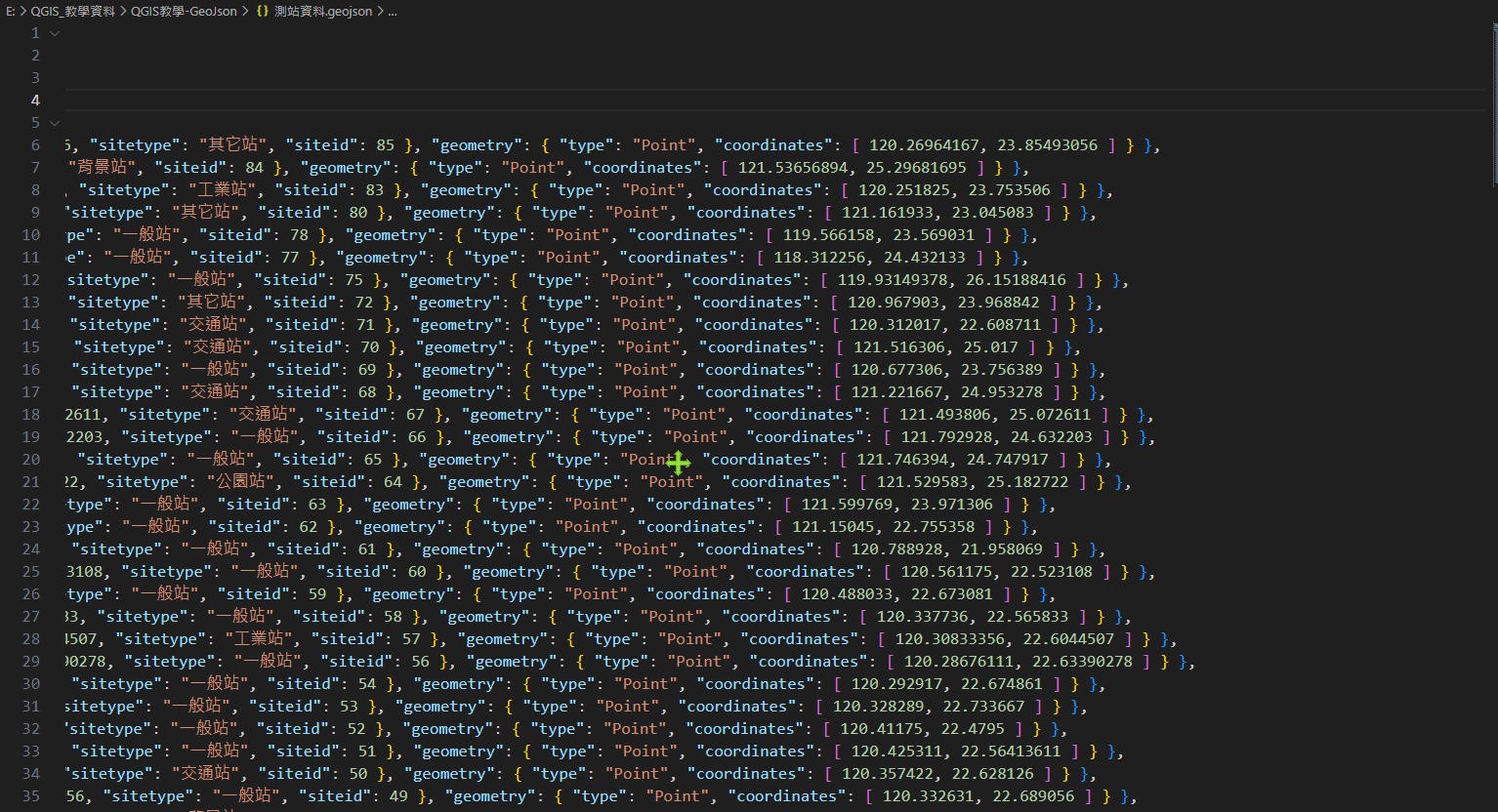The image size is (1498, 812).
Task: Click line number 20 in the gutter
Action: tap(31, 460)
